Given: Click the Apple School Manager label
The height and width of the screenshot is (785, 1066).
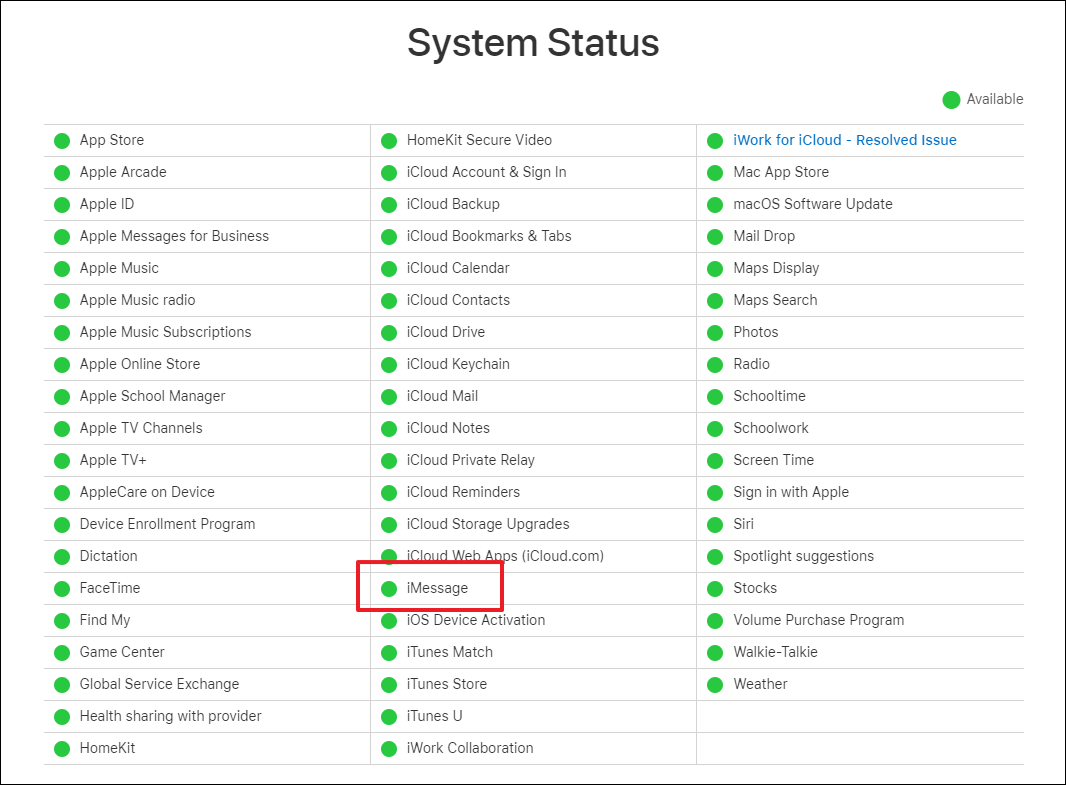Looking at the screenshot, I should (152, 396).
